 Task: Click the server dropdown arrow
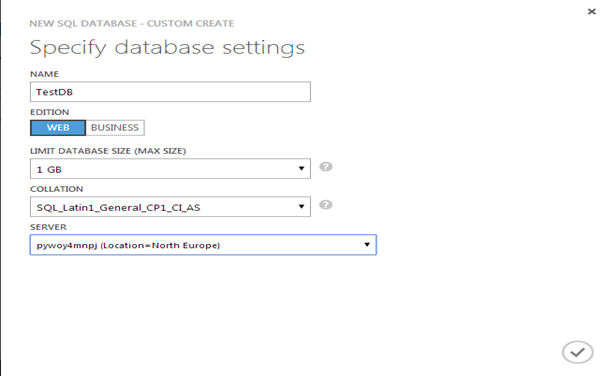click(367, 244)
